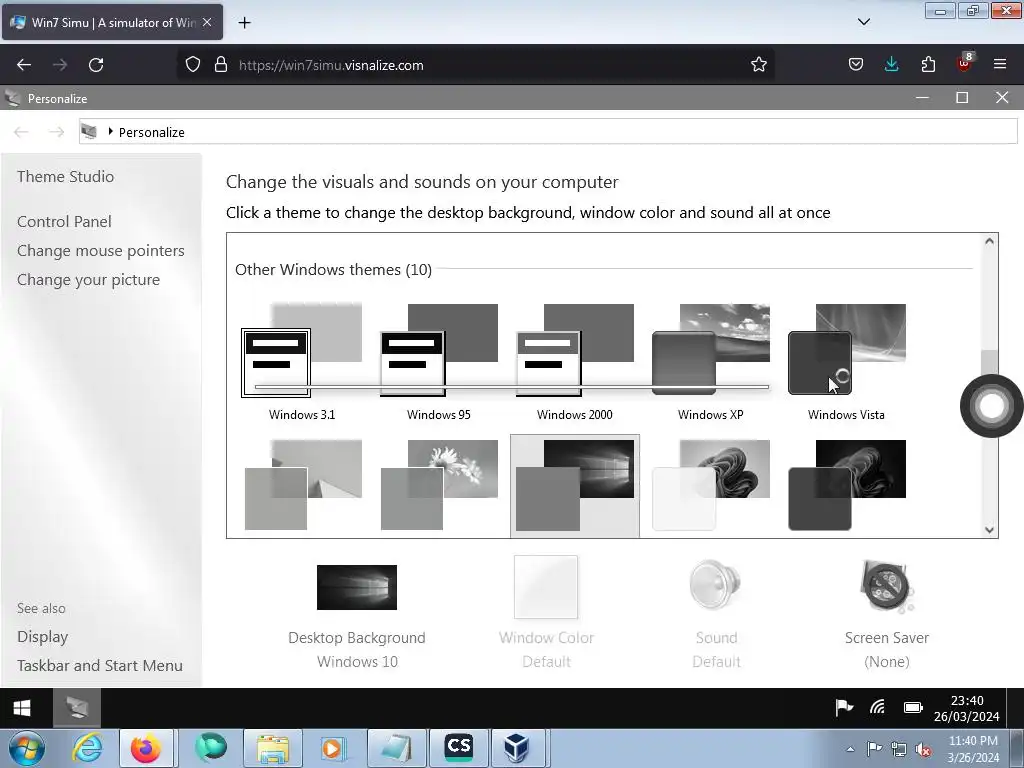Open VirtualBox from host taskbar
Screen dimensions: 1024x768
coord(517,748)
